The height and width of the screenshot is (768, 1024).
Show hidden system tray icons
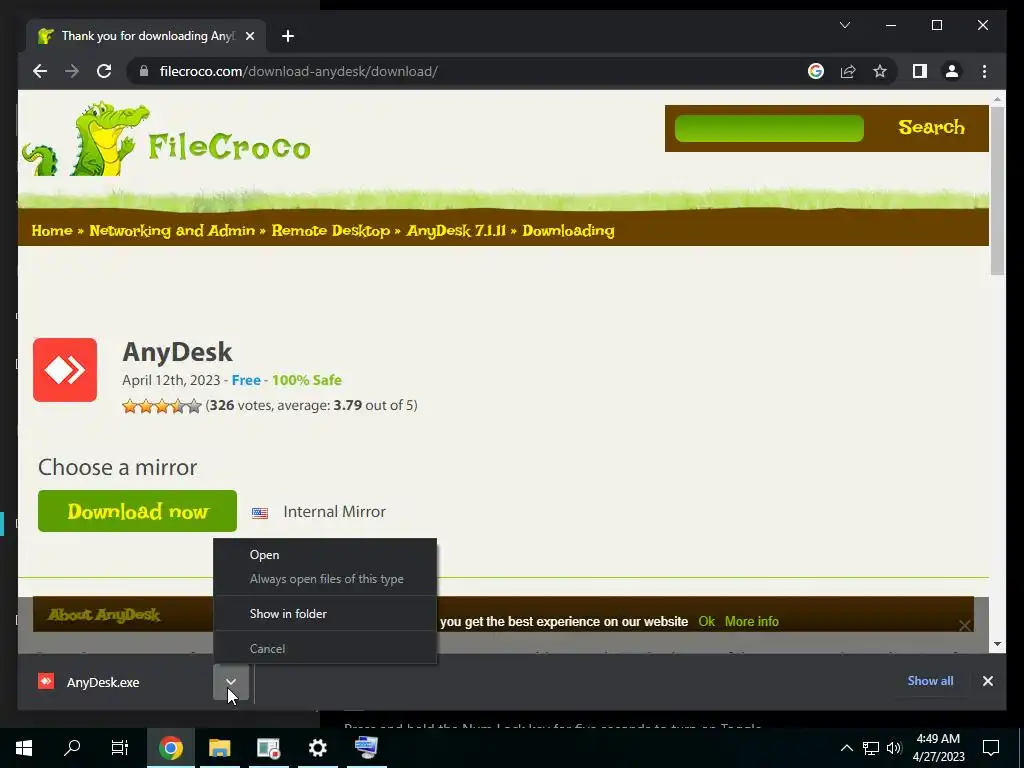click(x=846, y=748)
